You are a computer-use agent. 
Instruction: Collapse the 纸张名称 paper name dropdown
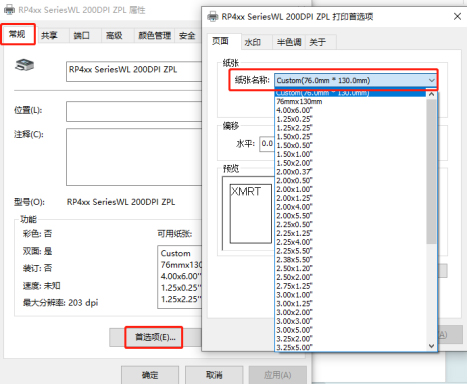click(431, 80)
